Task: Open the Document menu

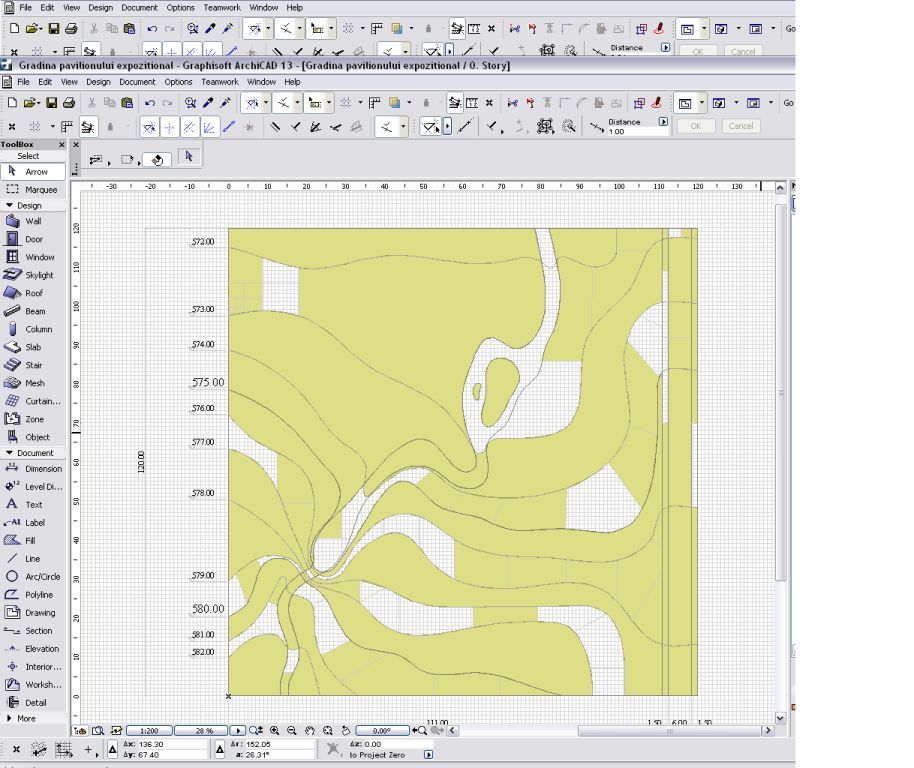Action: [137, 82]
